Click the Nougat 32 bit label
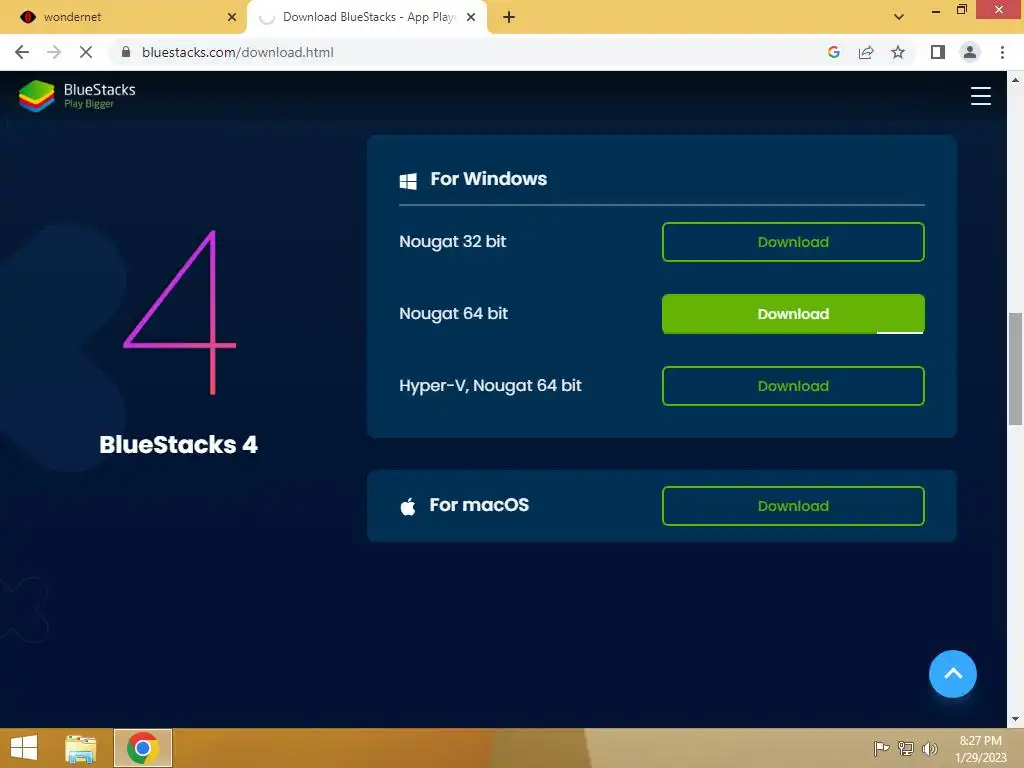The height and width of the screenshot is (768, 1024). (453, 242)
